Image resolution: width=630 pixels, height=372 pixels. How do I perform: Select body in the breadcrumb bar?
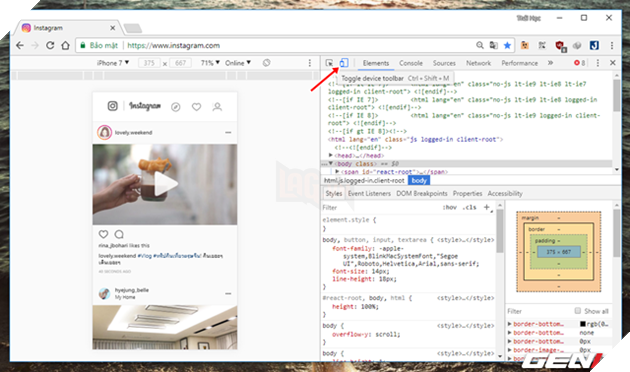pyautogui.click(x=419, y=181)
